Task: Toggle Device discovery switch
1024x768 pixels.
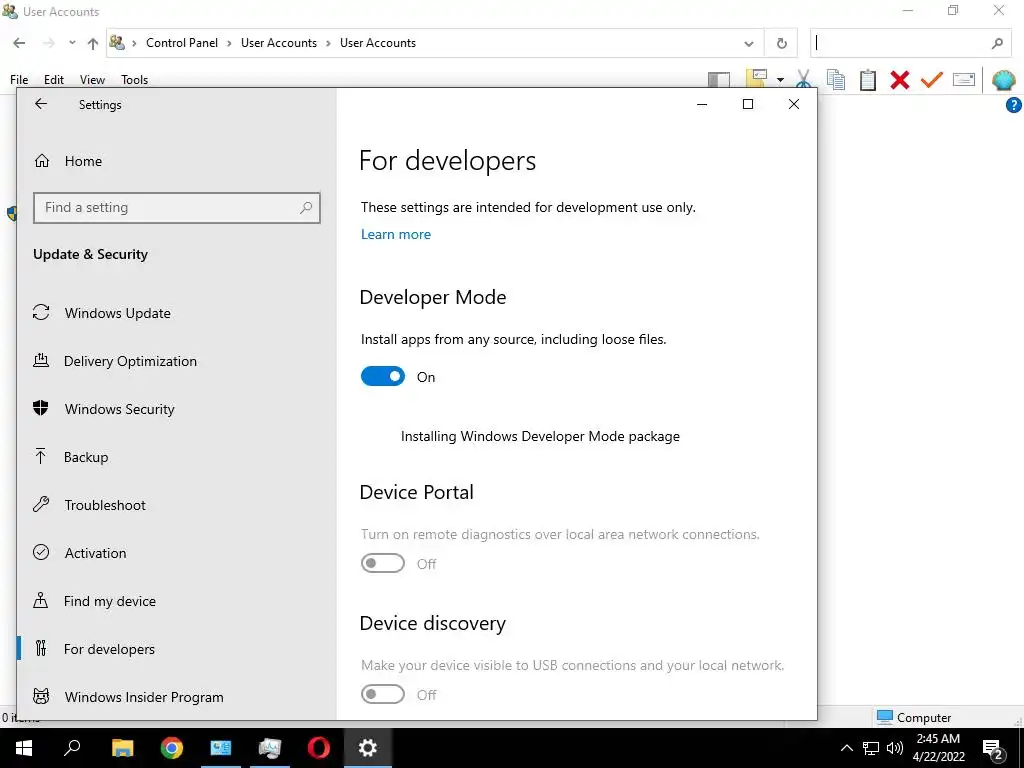Action: [x=383, y=694]
